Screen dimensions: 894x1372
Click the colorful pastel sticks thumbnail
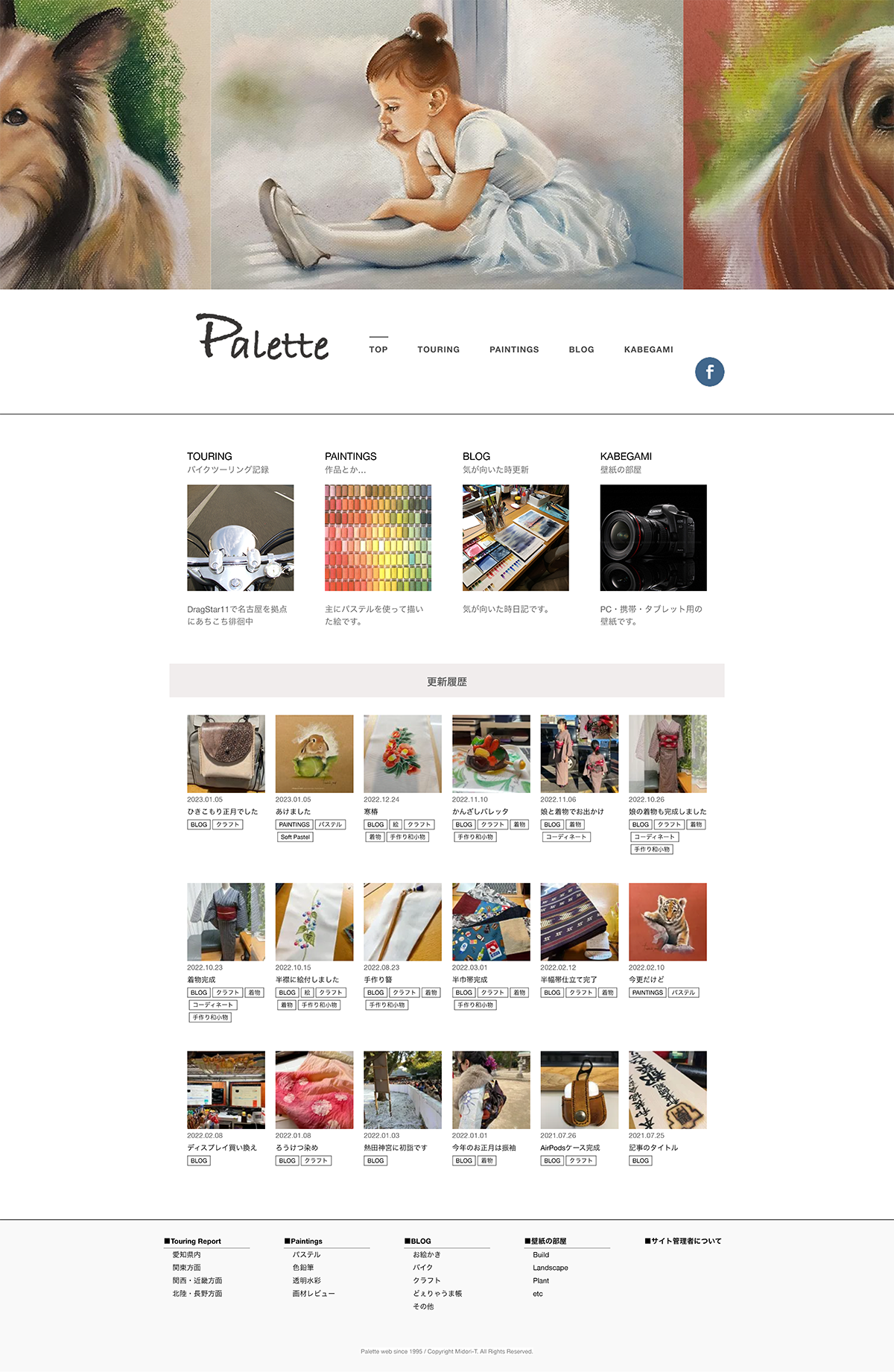click(x=378, y=538)
